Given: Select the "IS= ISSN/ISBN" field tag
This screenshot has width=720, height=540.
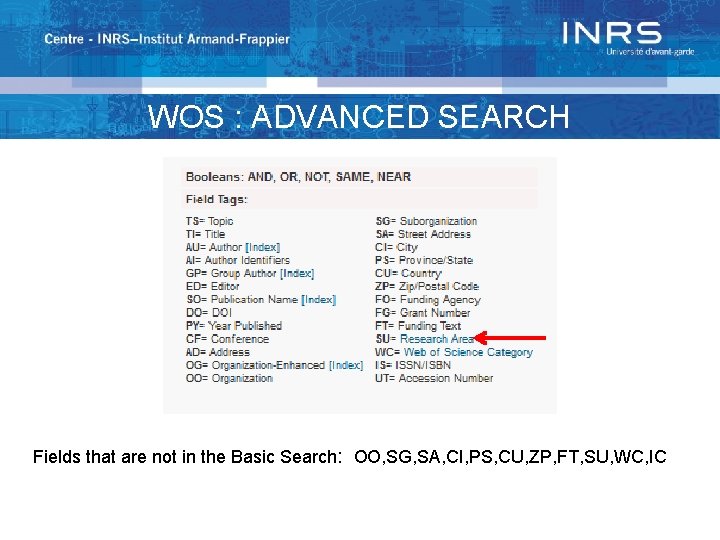Looking at the screenshot, I should (413, 366).
